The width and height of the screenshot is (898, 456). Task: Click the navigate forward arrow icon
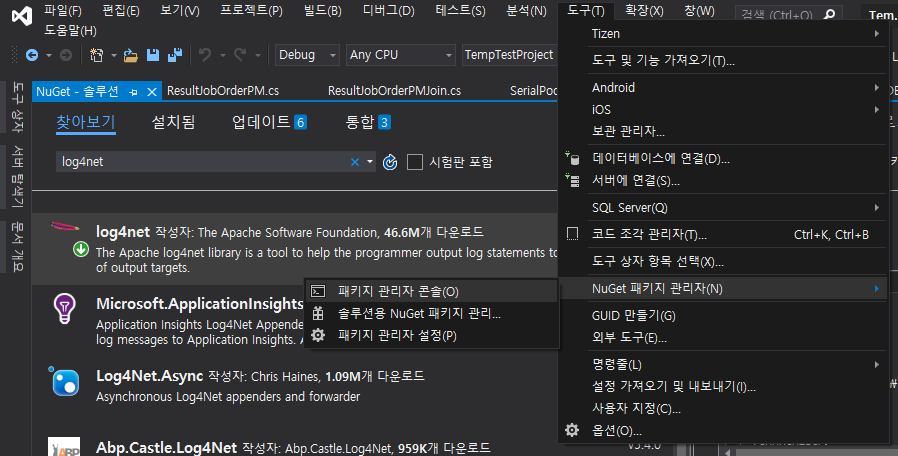coord(66,55)
